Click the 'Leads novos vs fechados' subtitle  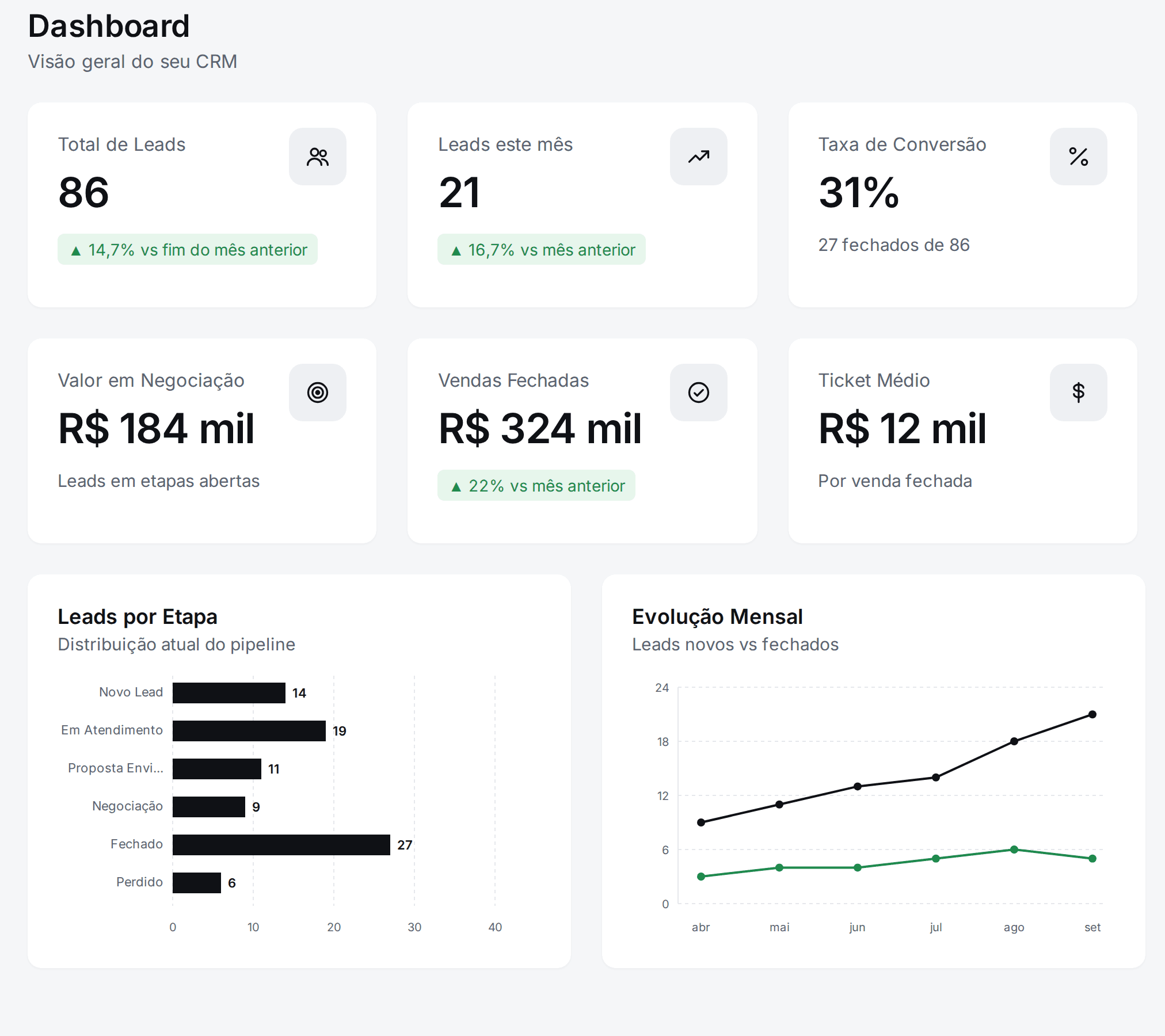click(735, 644)
